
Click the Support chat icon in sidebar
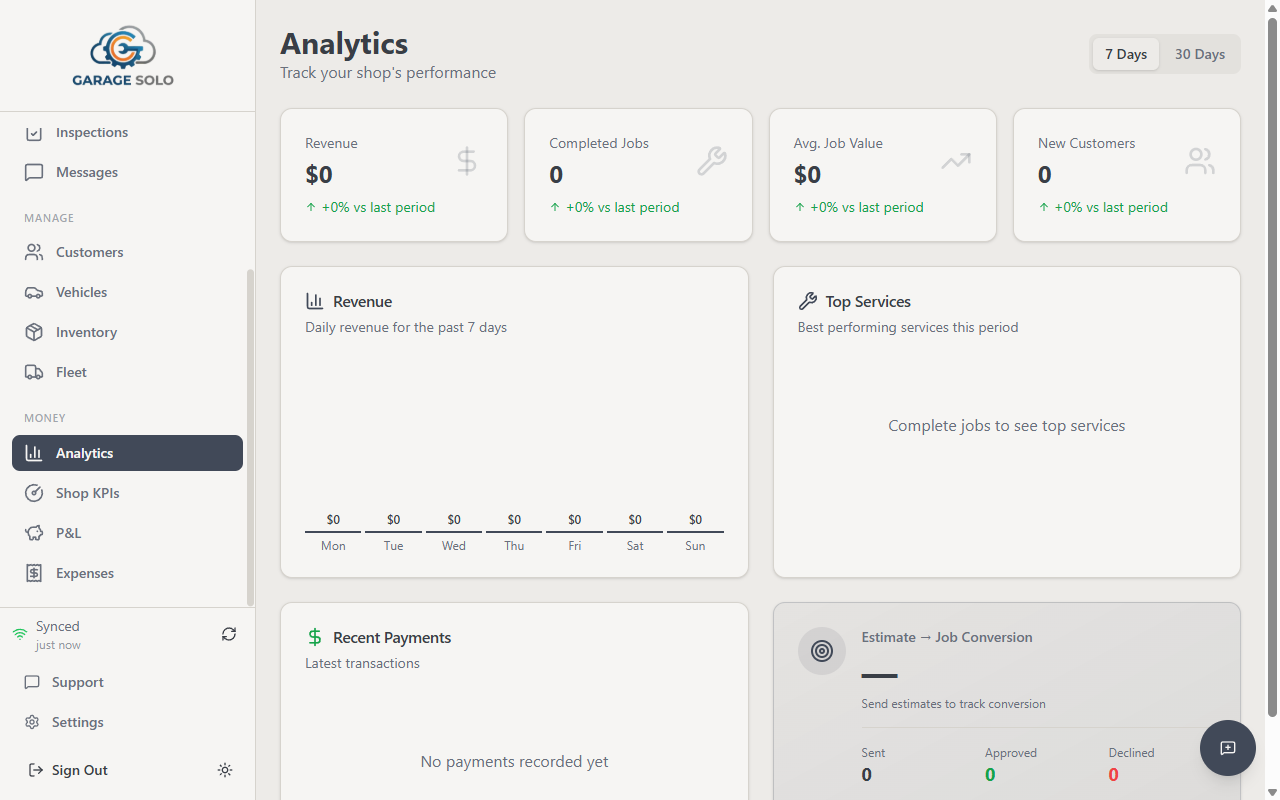(32, 682)
